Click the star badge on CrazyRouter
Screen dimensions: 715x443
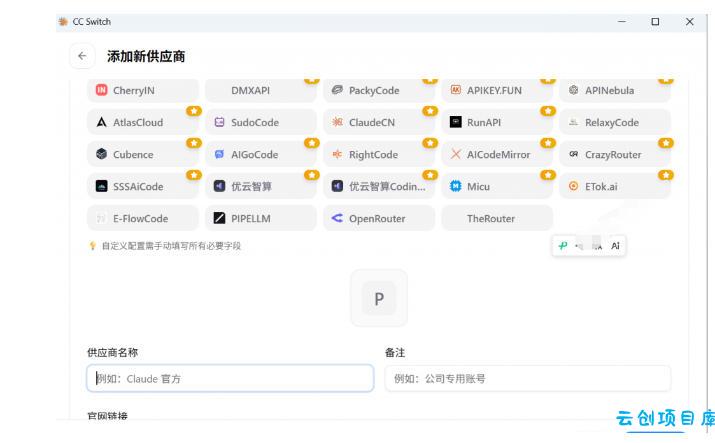(666, 143)
